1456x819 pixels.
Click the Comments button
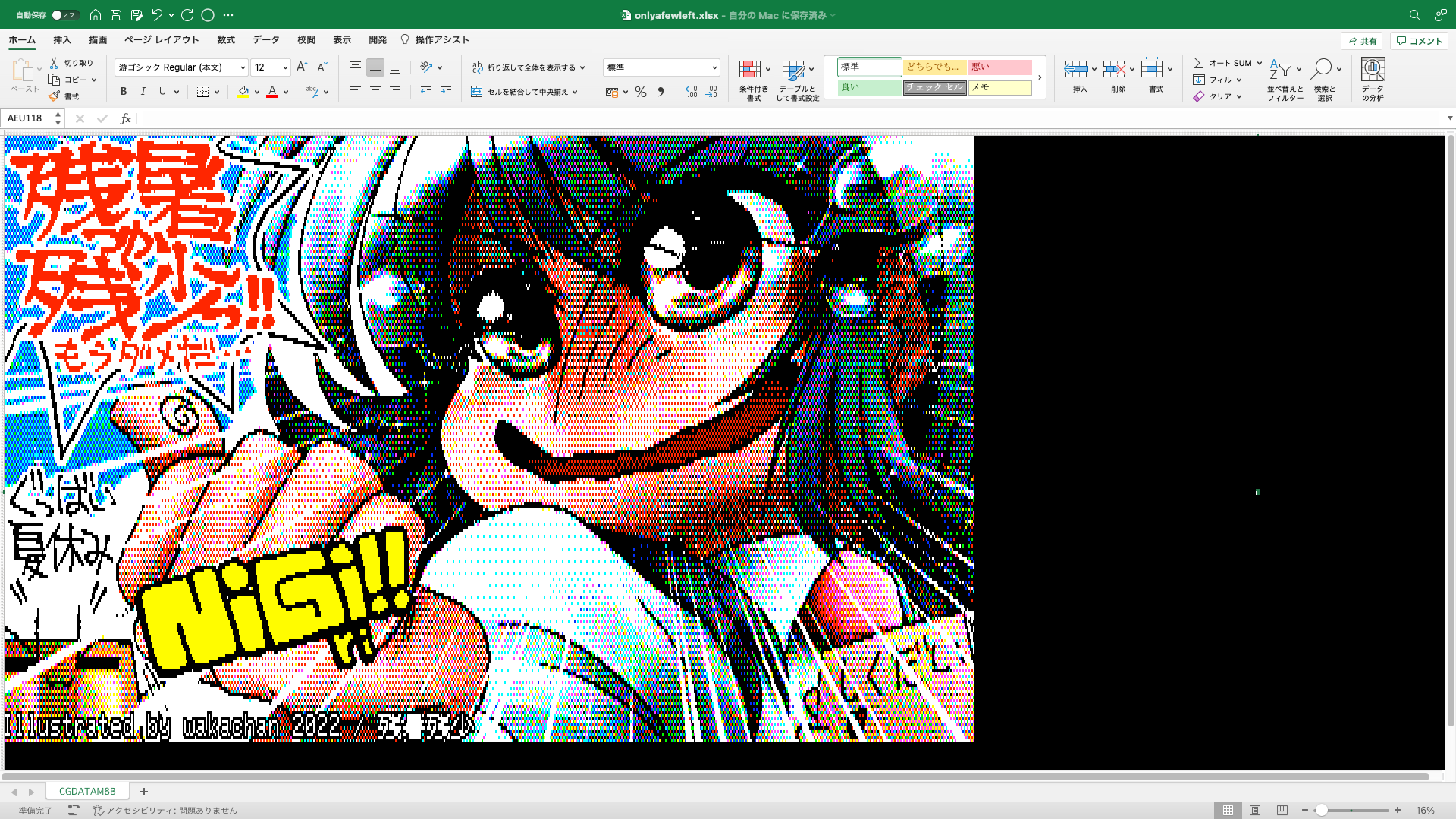pos(1419,41)
